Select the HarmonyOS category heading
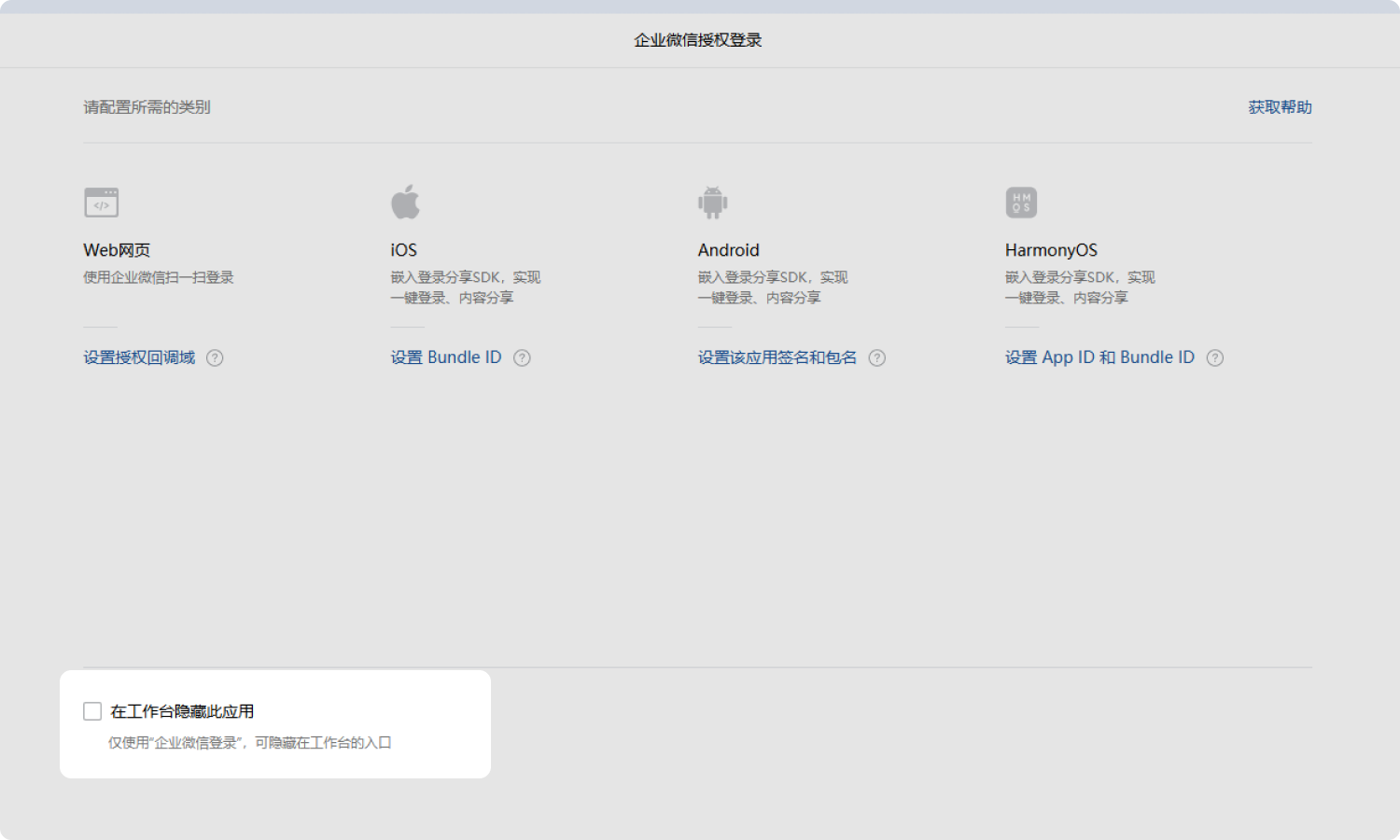The height and width of the screenshot is (840, 1400). 1051,250
